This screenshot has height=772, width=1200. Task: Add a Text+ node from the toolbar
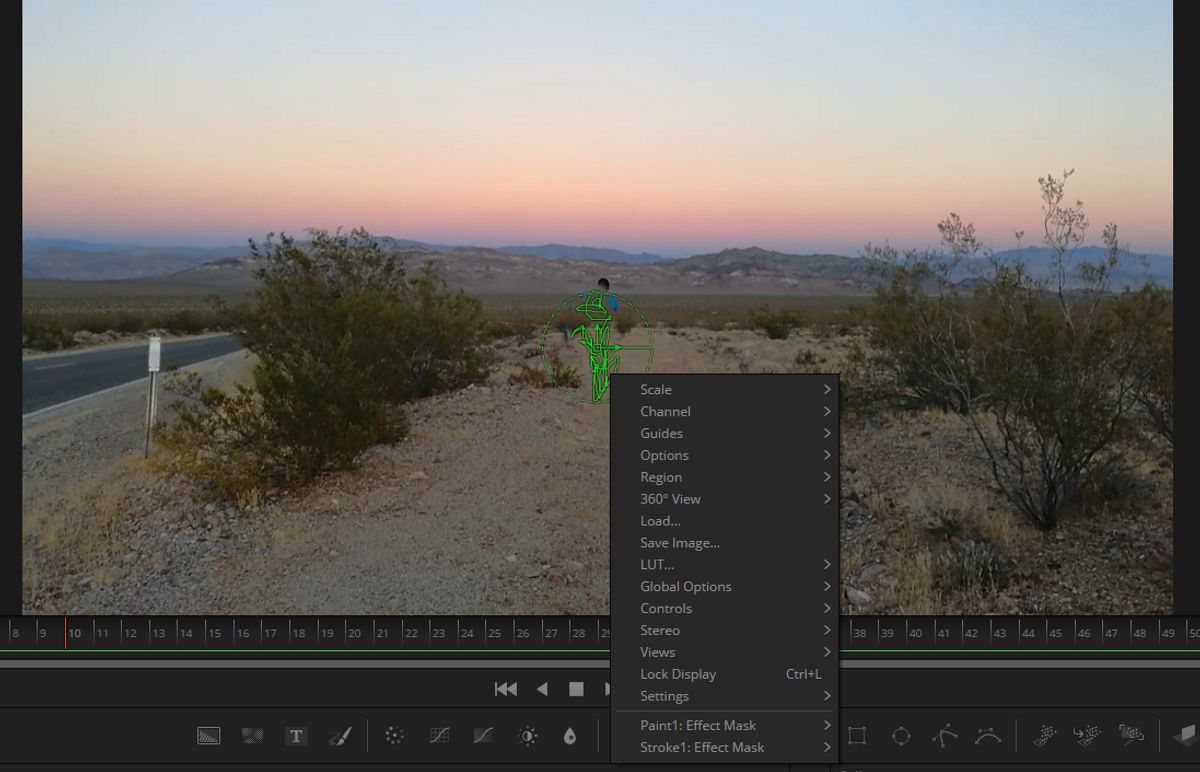[297, 735]
